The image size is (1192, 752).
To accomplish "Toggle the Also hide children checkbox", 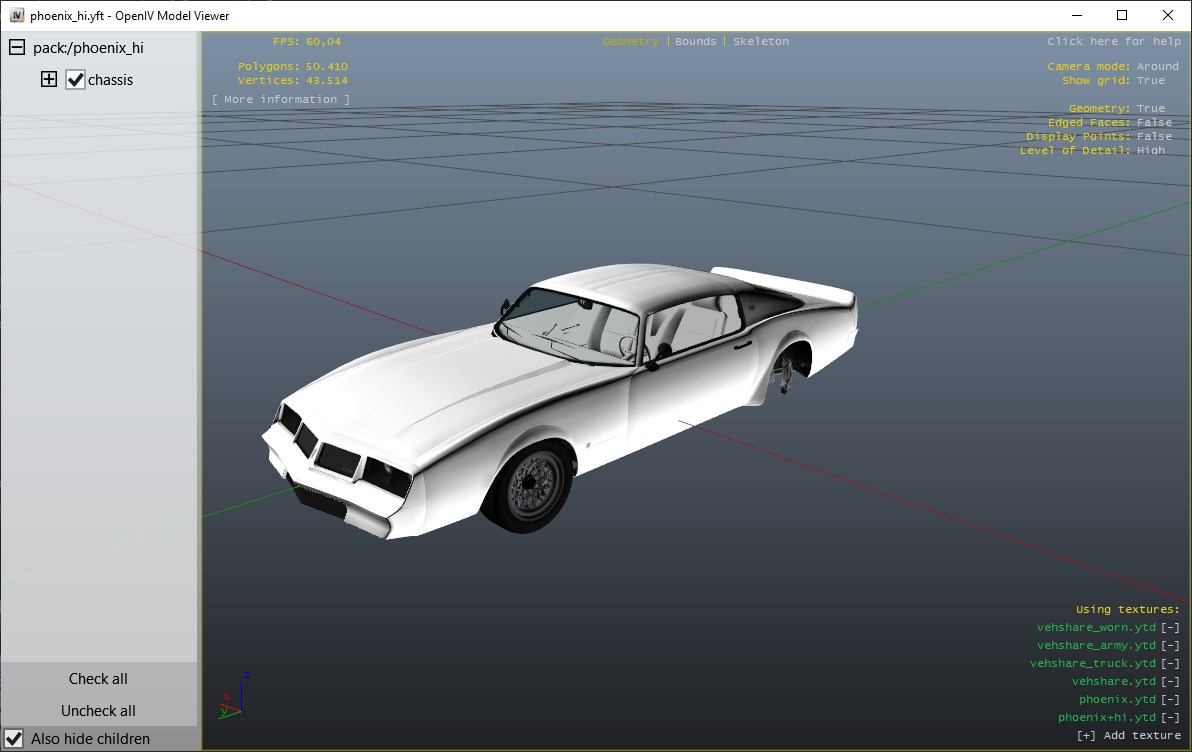I will point(14,738).
